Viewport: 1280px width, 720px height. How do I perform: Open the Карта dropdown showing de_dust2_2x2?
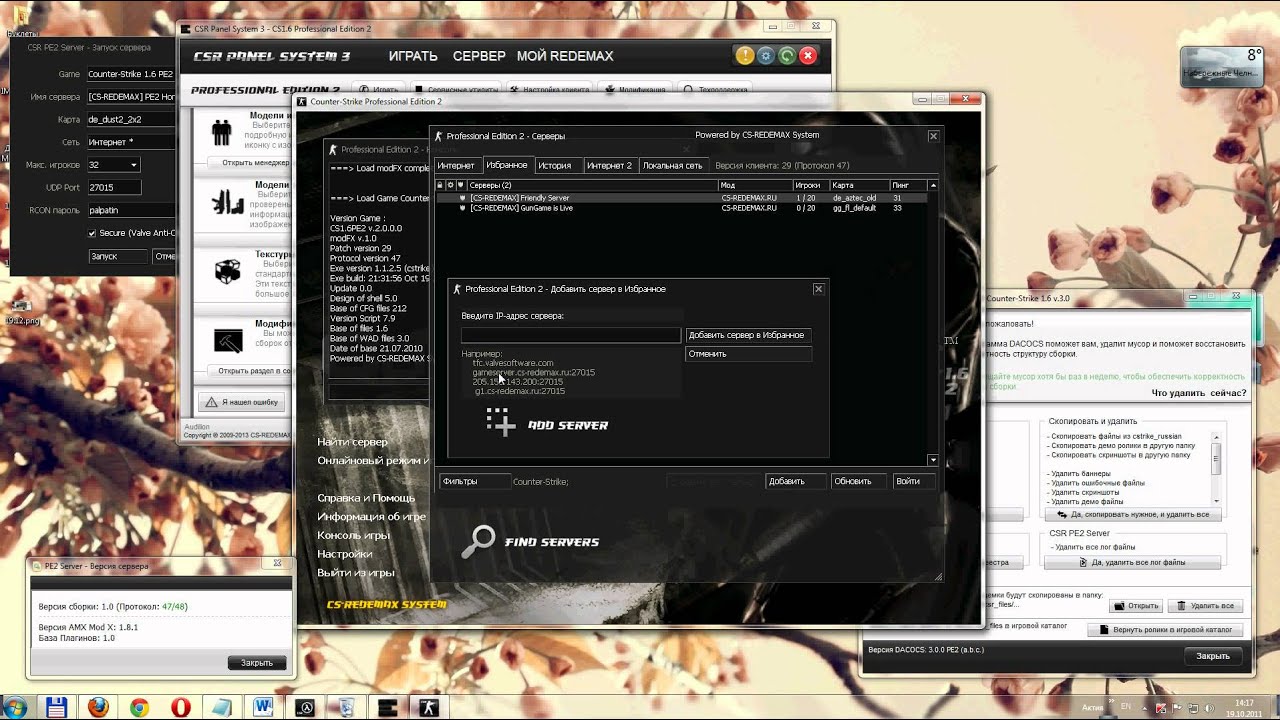[131, 119]
